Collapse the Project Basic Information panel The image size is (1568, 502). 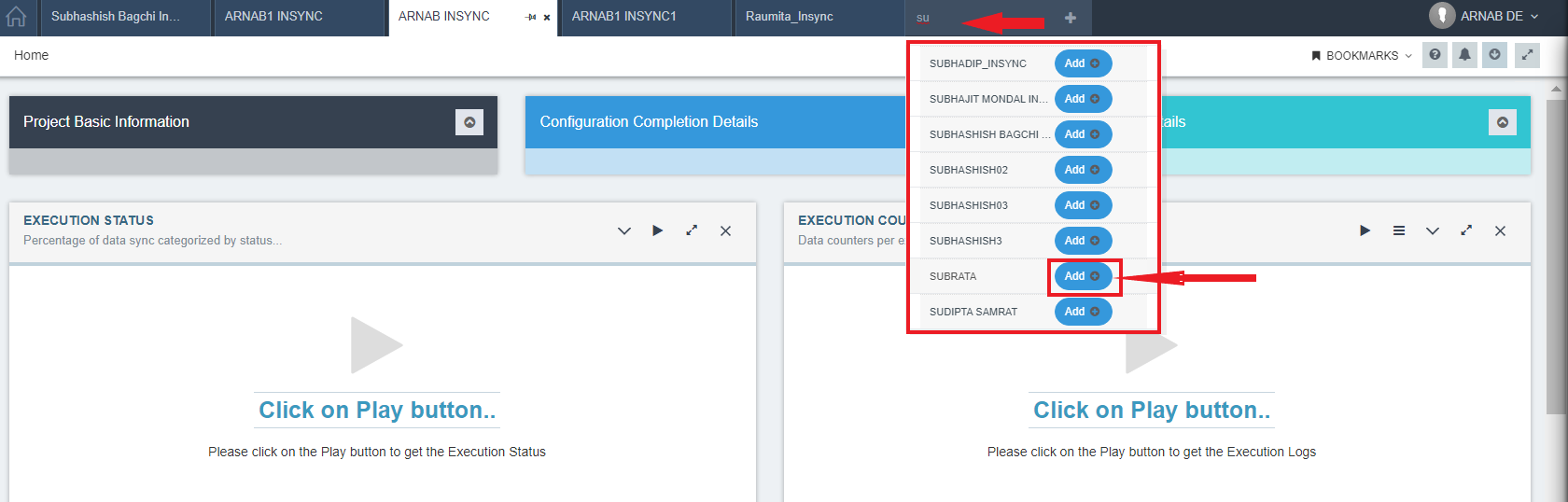pyautogui.click(x=469, y=122)
